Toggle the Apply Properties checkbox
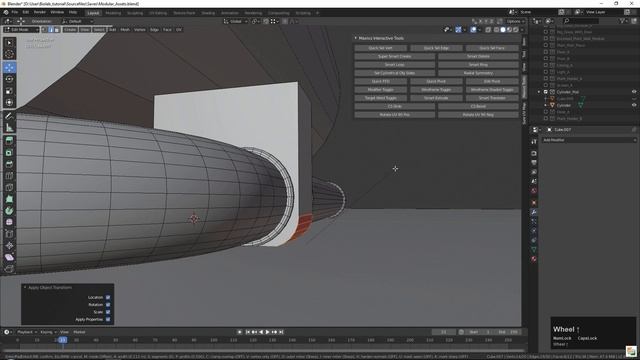This screenshot has height=360, width=640. [108, 319]
